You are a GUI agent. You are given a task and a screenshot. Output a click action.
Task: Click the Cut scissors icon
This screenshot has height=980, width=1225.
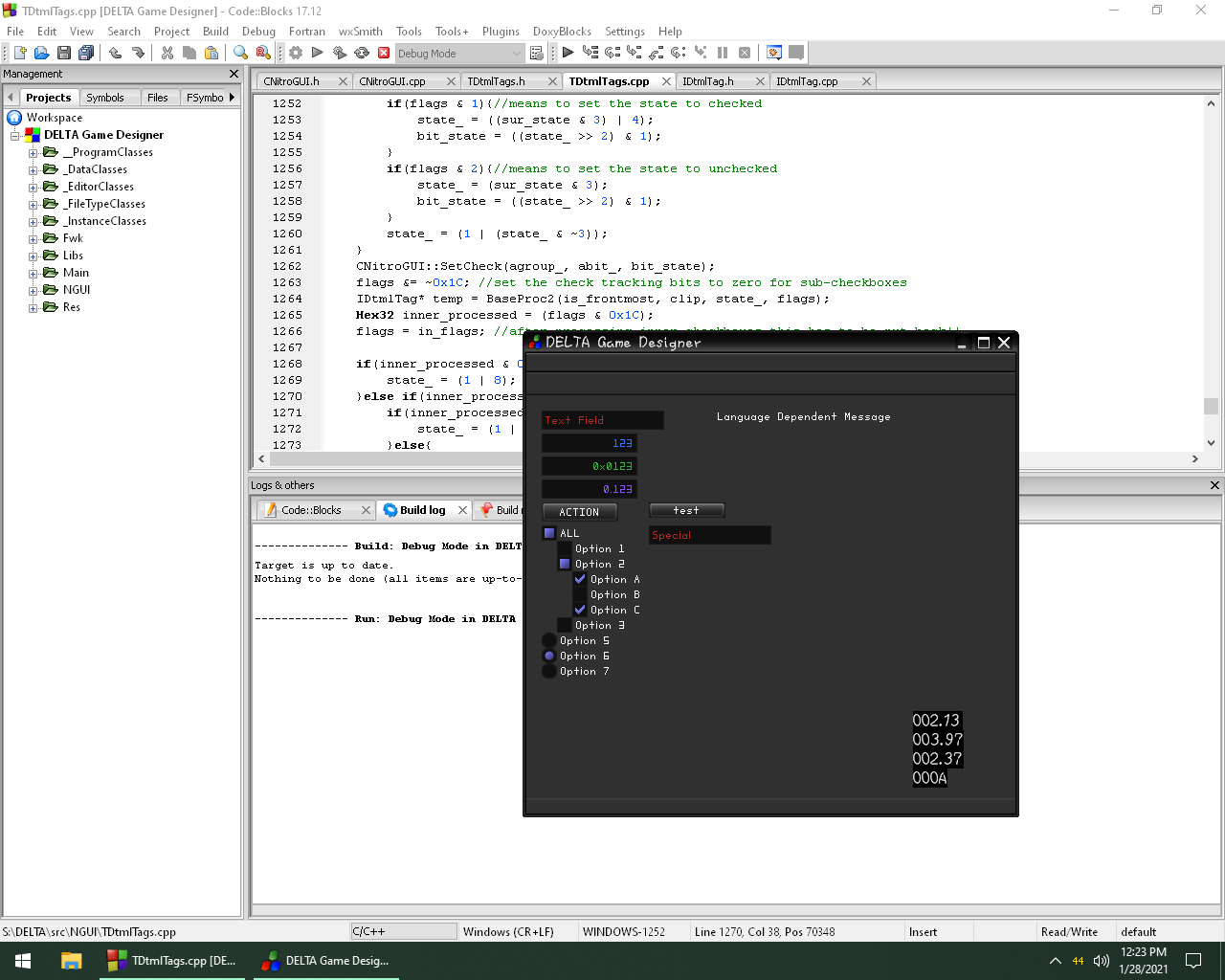click(x=167, y=54)
